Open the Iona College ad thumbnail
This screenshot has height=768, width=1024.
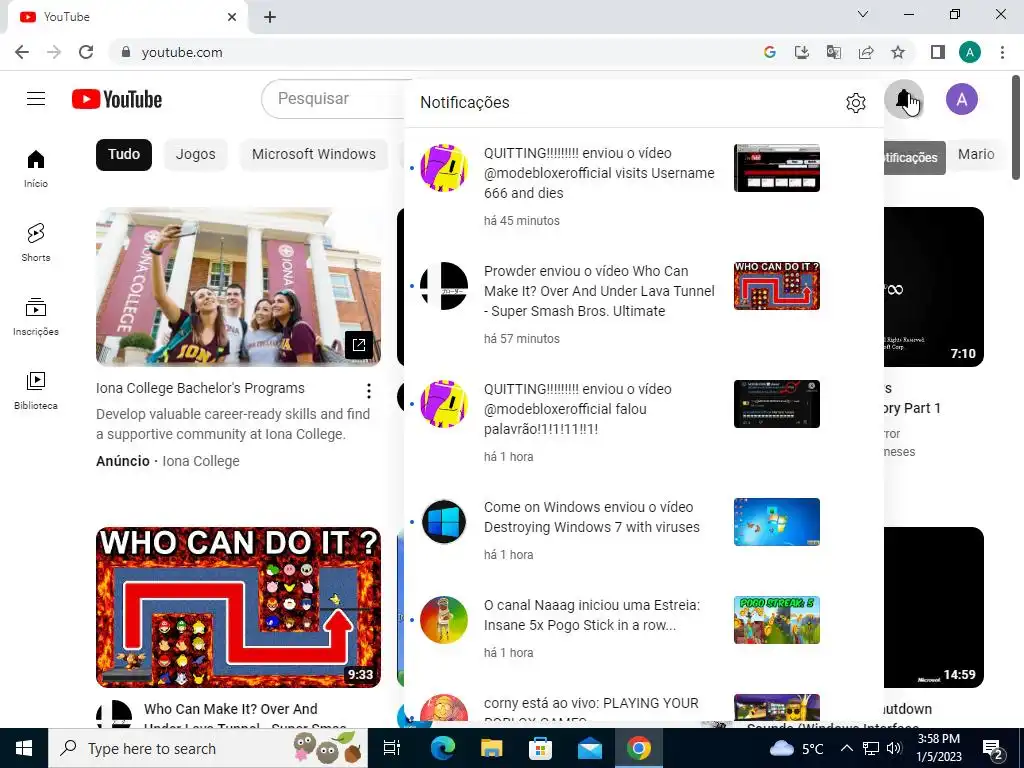(x=238, y=287)
